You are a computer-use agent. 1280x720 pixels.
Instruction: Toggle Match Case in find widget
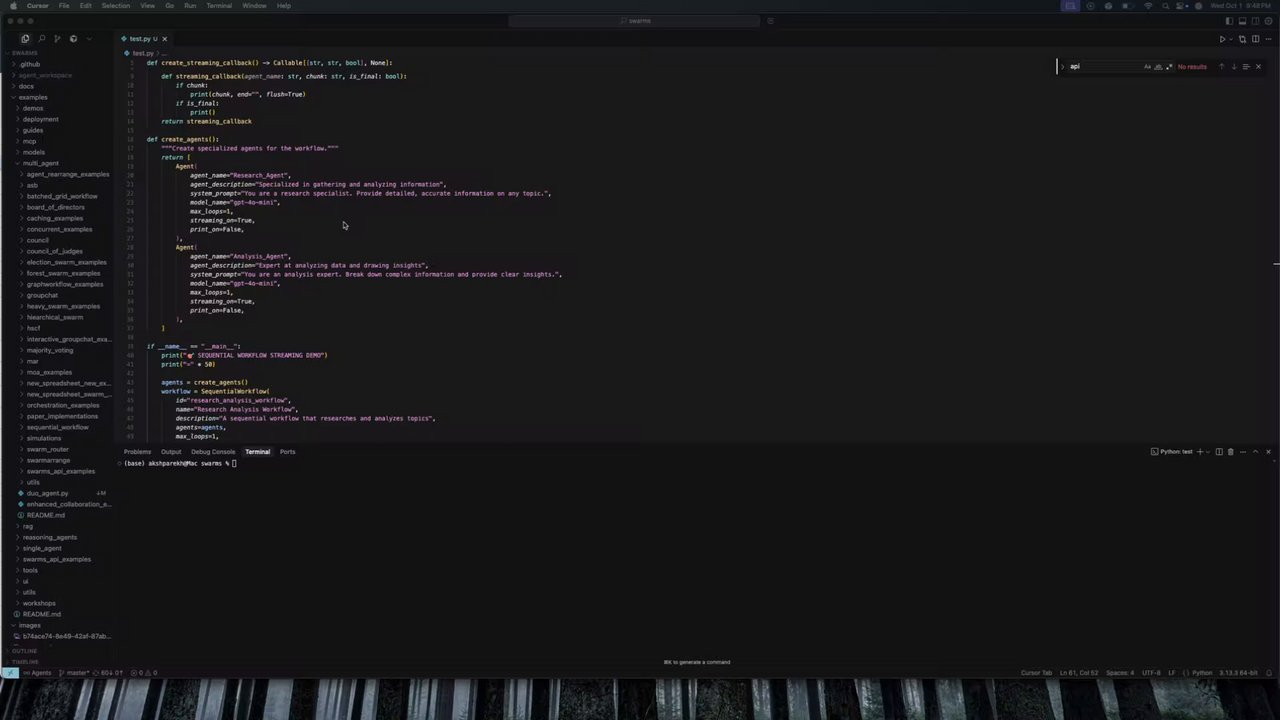click(1147, 67)
